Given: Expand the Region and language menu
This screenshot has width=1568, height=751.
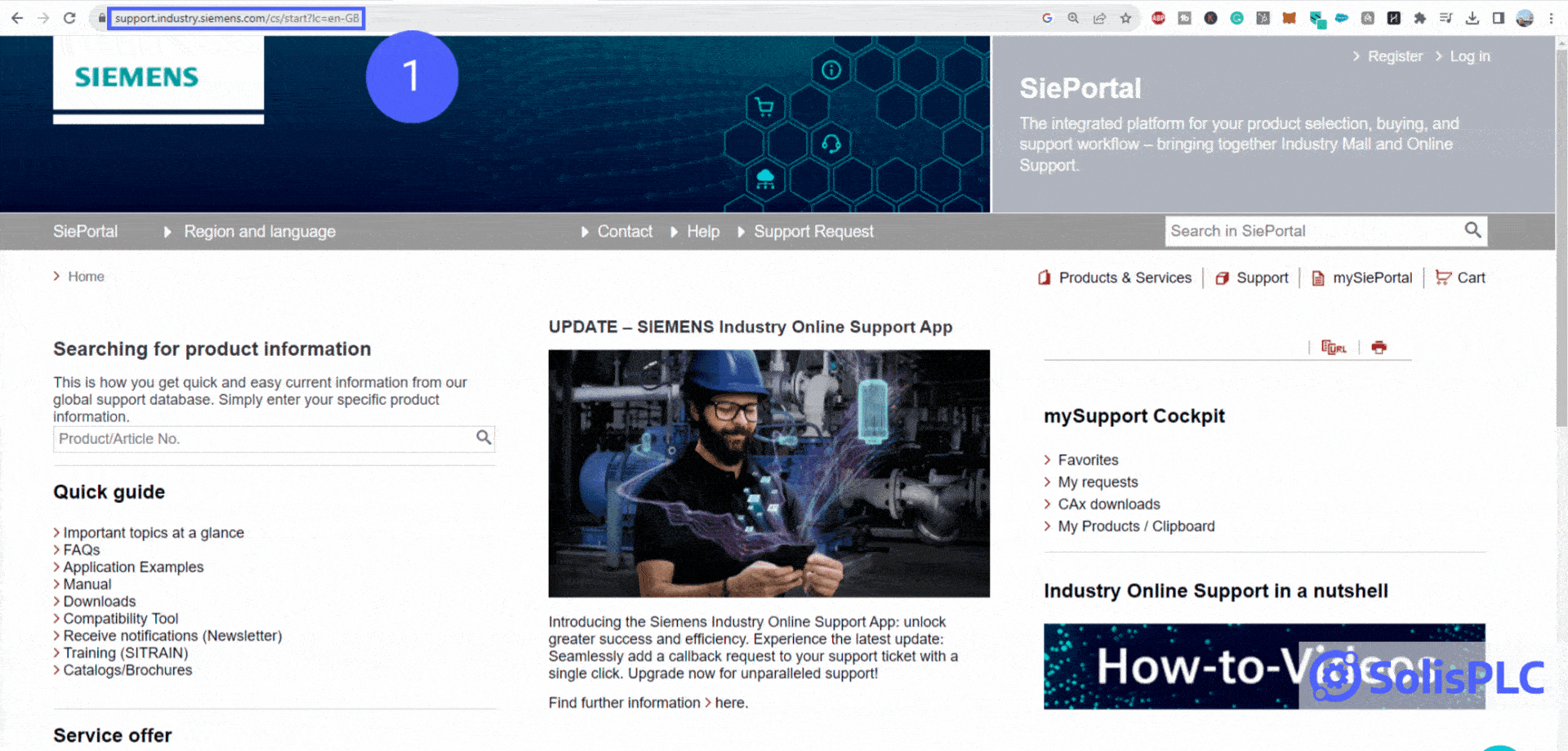Looking at the screenshot, I should 259,231.
